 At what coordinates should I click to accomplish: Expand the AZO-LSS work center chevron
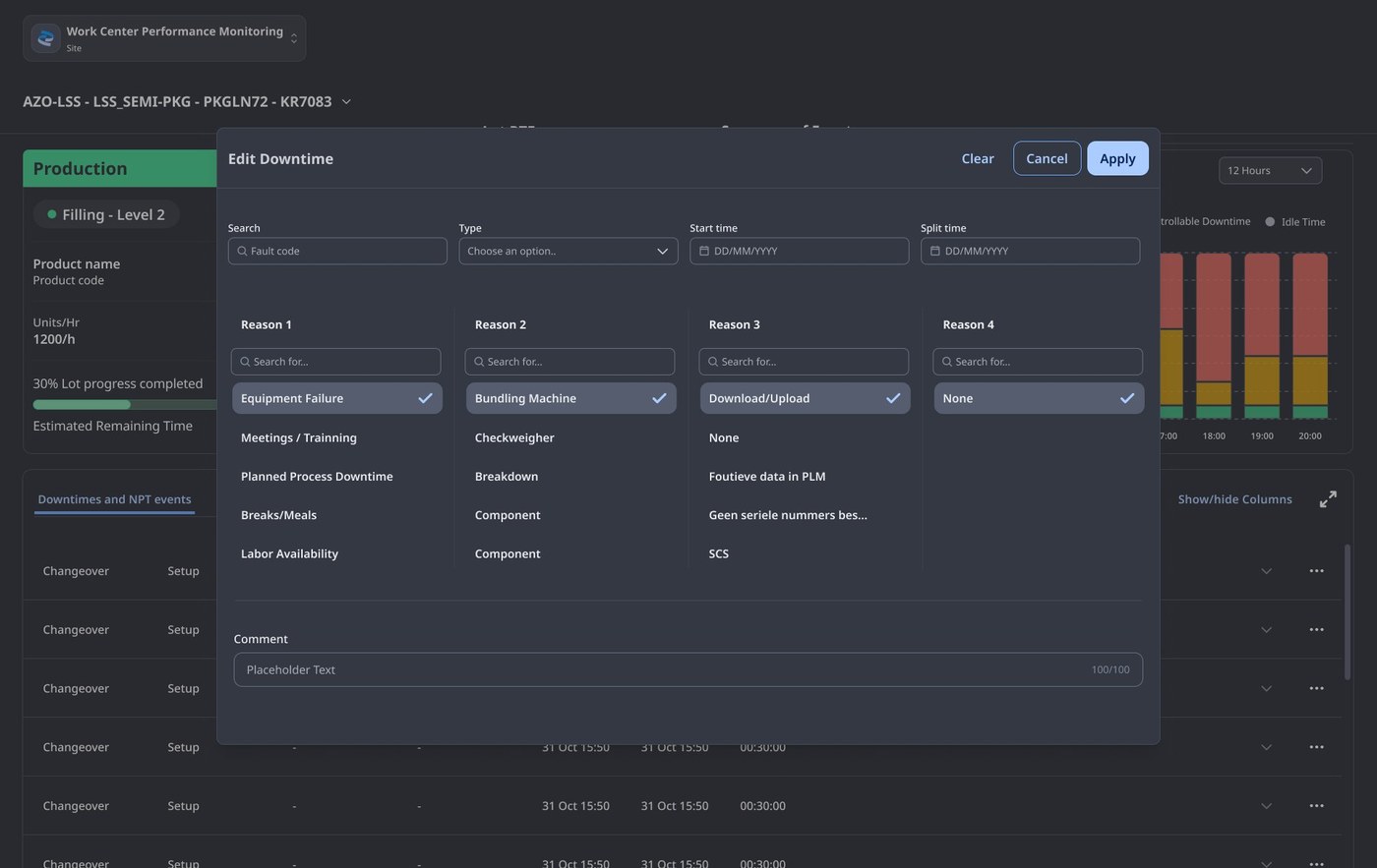pyautogui.click(x=346, y=101)
